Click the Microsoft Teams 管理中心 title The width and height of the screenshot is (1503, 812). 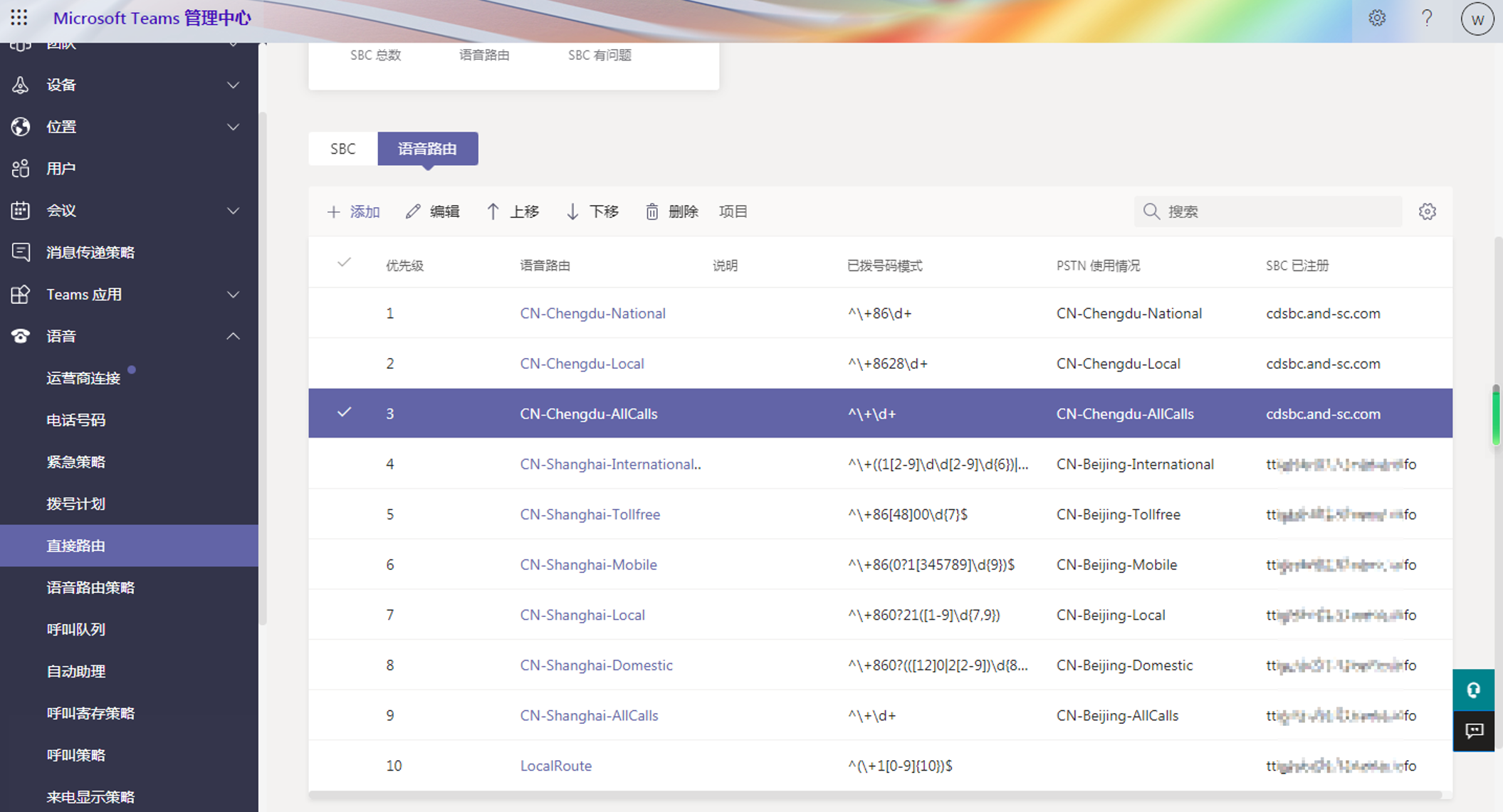[152, 19]
